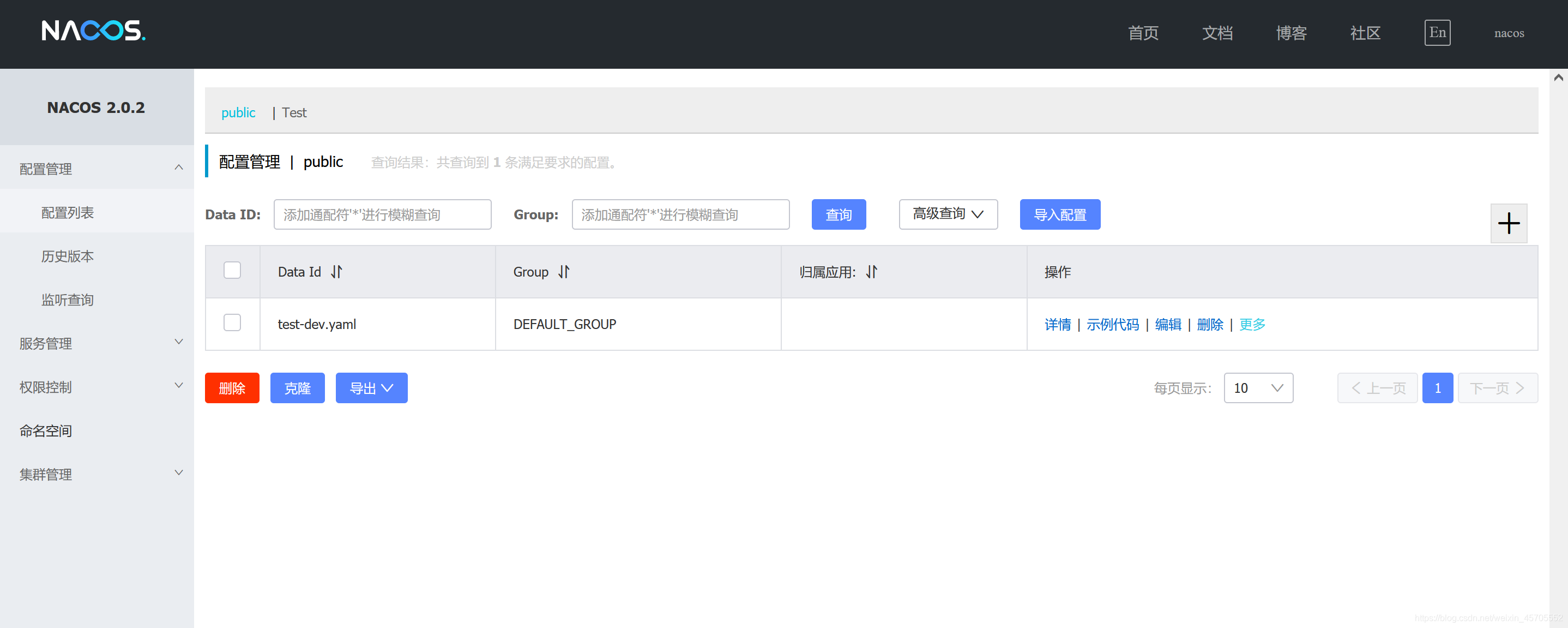
Task: Click the 下一页 pagination button
Action: (x=1497, y=388)
